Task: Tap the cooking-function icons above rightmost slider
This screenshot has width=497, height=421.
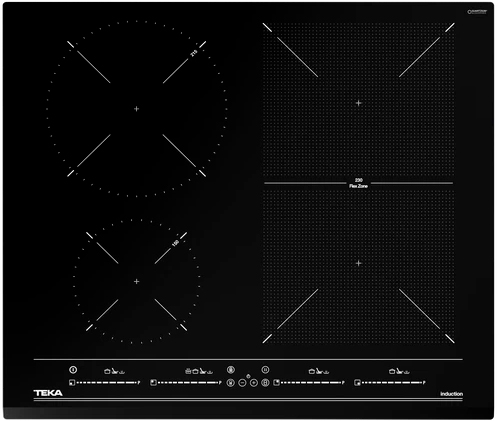Action: point(399,371)
